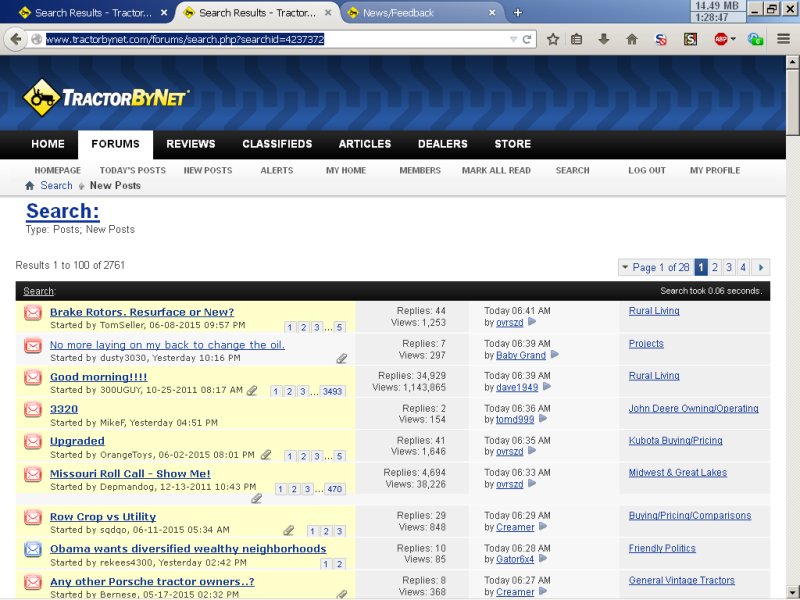Open the Friendly Politics forum link

(x=662, y=548)
